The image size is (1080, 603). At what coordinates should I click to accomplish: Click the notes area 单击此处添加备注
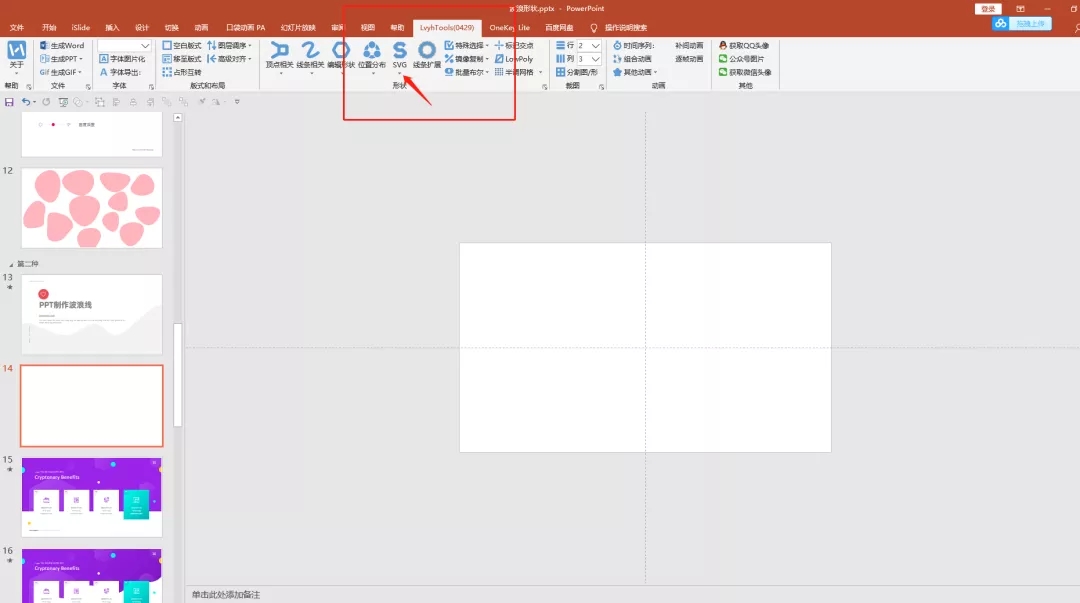pyautogui.click(x=226, y=595)
